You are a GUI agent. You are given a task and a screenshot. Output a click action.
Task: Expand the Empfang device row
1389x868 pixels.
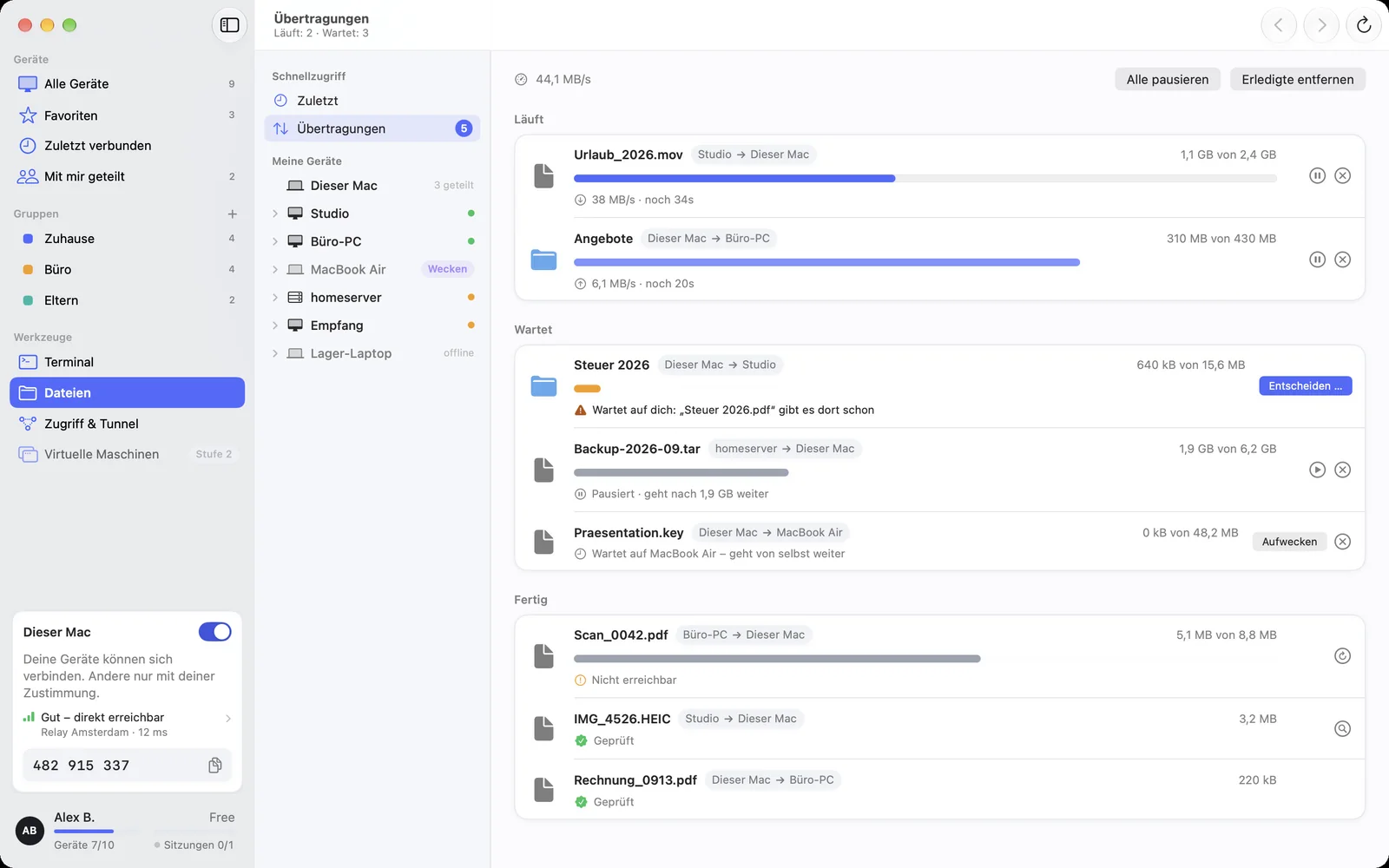pyautogui.click(x=275, y=325)
